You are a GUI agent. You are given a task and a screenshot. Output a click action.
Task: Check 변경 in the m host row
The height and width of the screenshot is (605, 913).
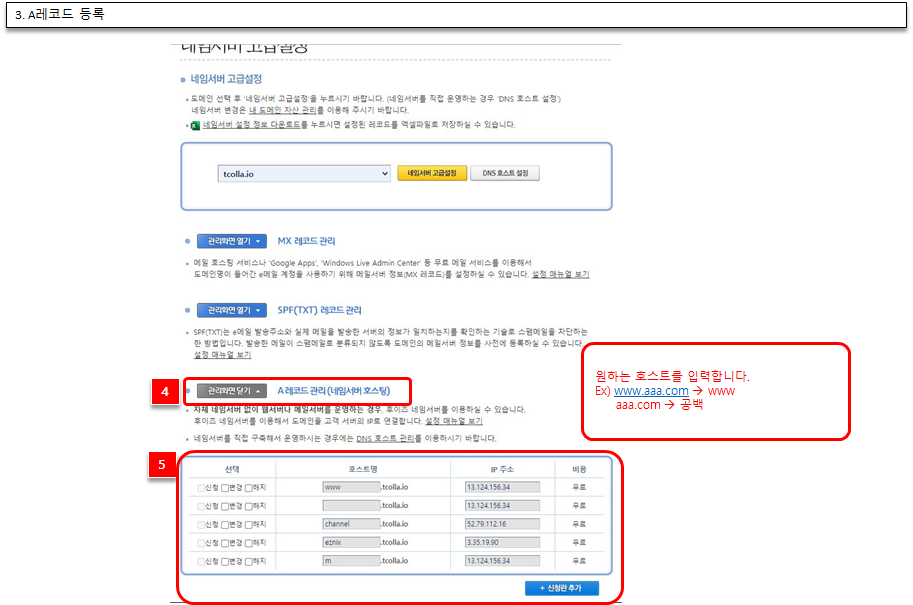[x=225, y=562]
